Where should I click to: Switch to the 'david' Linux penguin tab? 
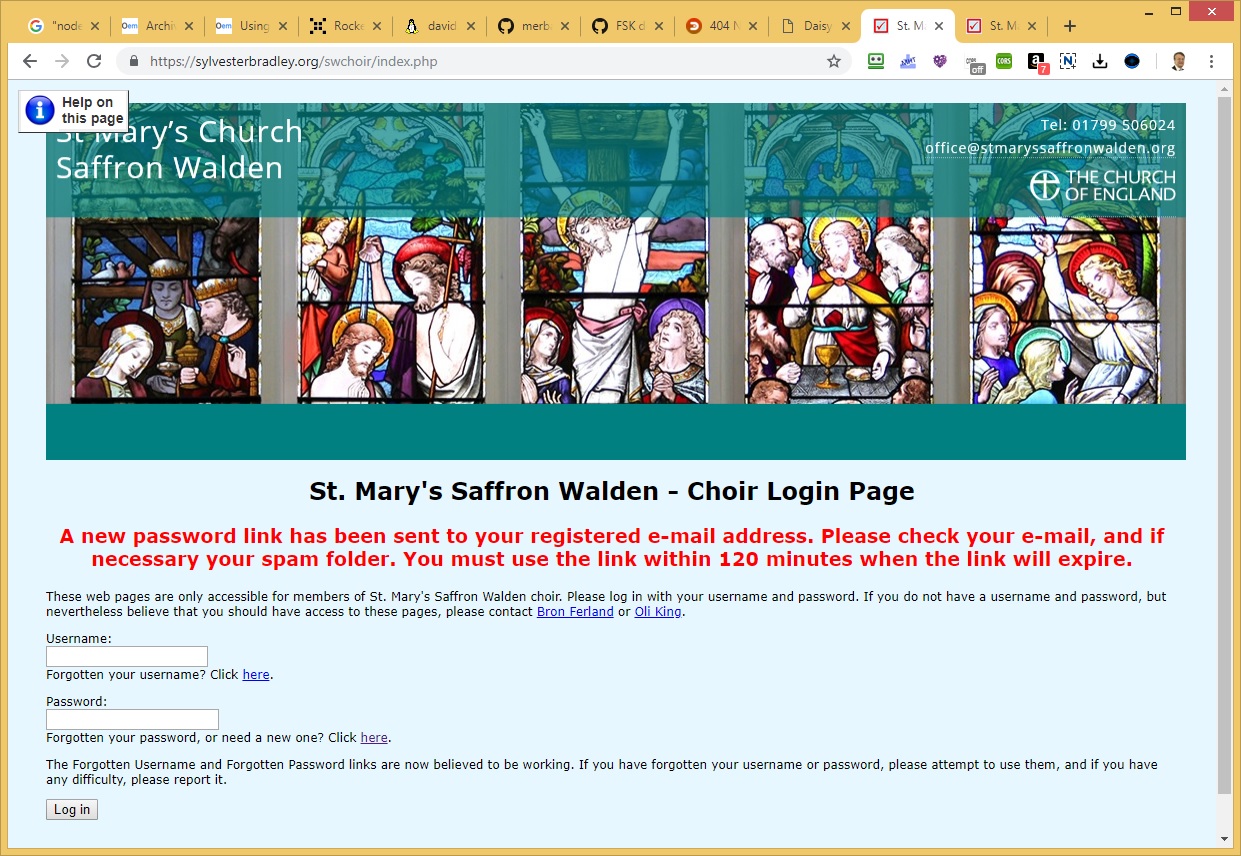tap(439, 26)
